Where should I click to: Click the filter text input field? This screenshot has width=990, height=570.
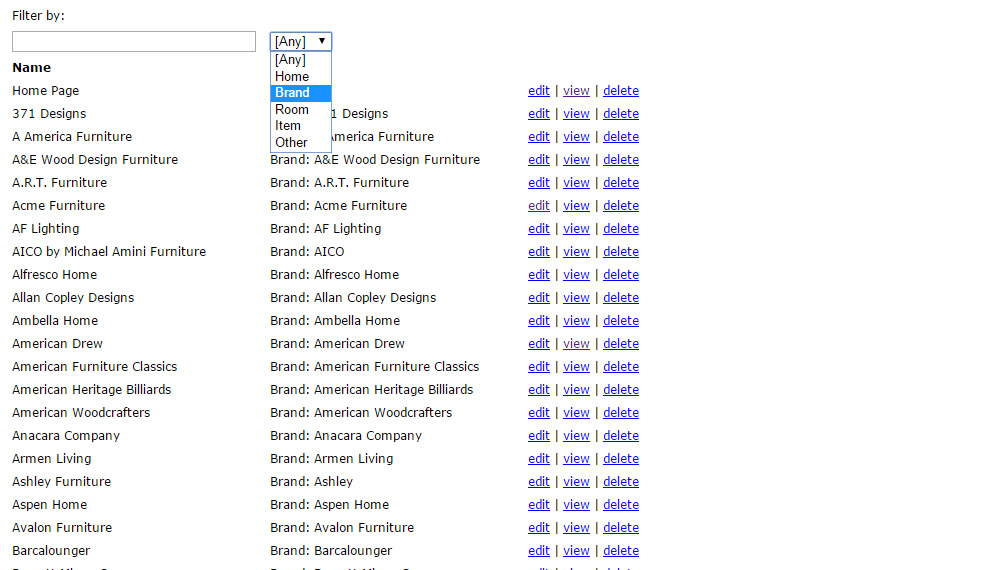tap(134, 42)
